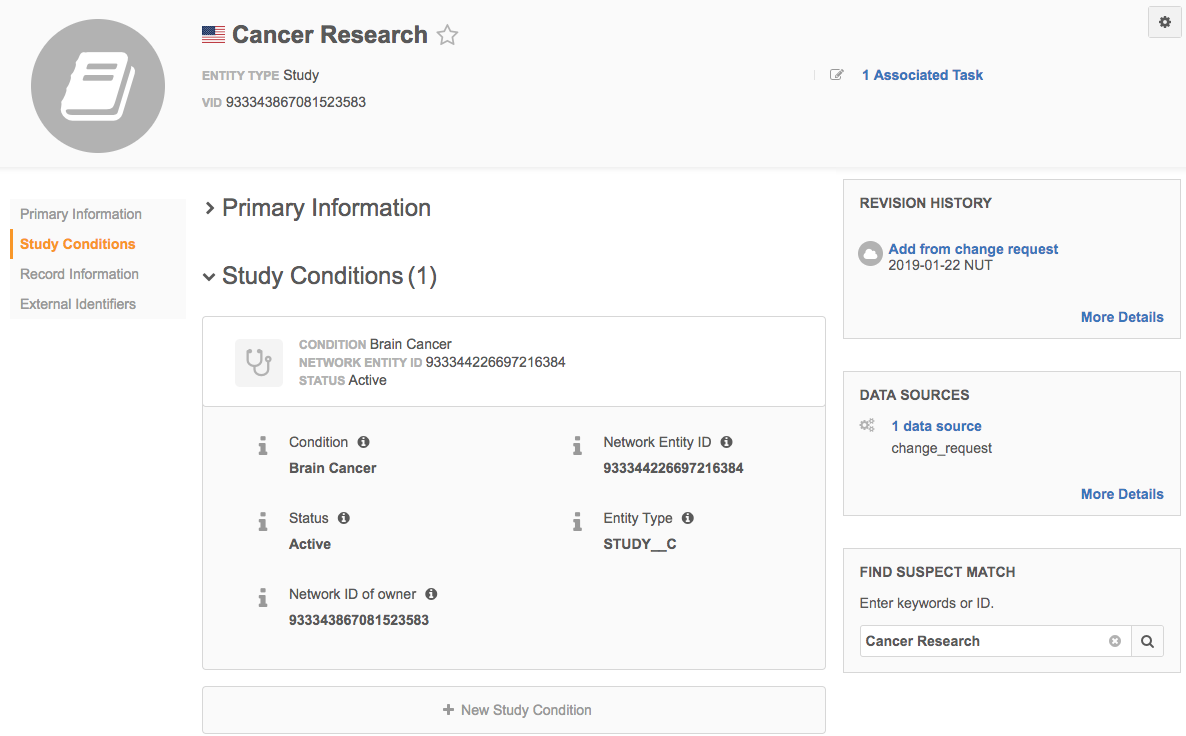This screenshot has height=736, width=1186.
Task: Open the settings gear menu
Action: point(1164,22)
